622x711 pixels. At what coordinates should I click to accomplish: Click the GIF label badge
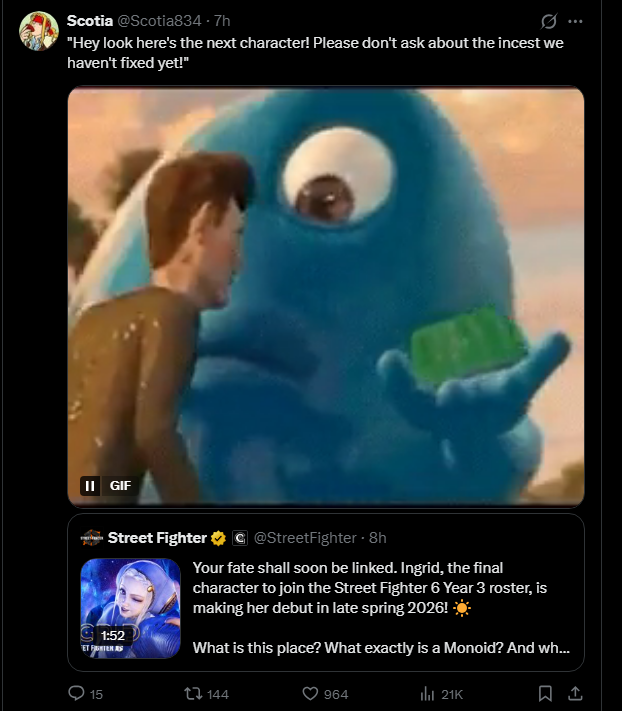coord(120,486)
